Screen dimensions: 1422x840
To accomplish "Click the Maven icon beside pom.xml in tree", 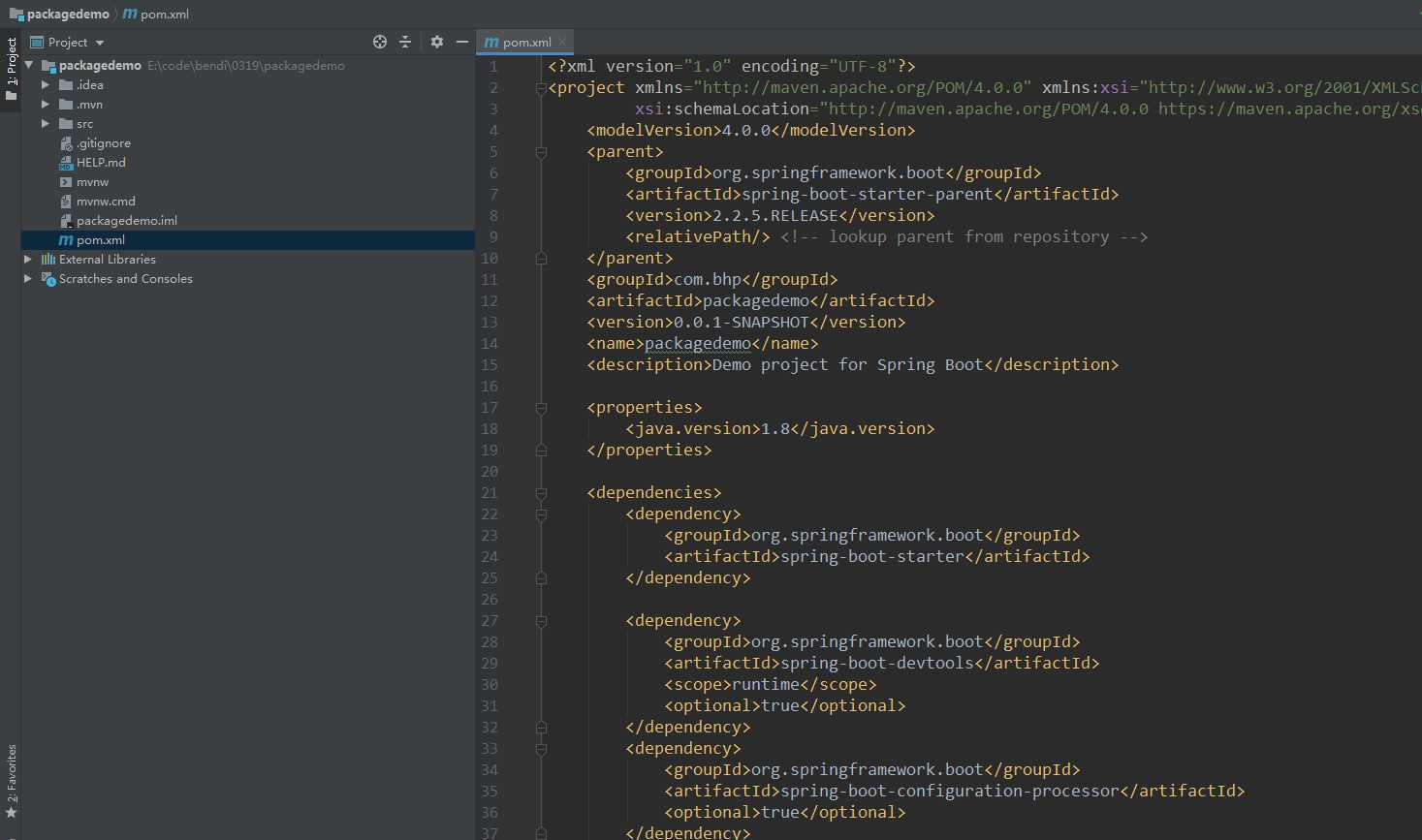I will tap(66, 239).
